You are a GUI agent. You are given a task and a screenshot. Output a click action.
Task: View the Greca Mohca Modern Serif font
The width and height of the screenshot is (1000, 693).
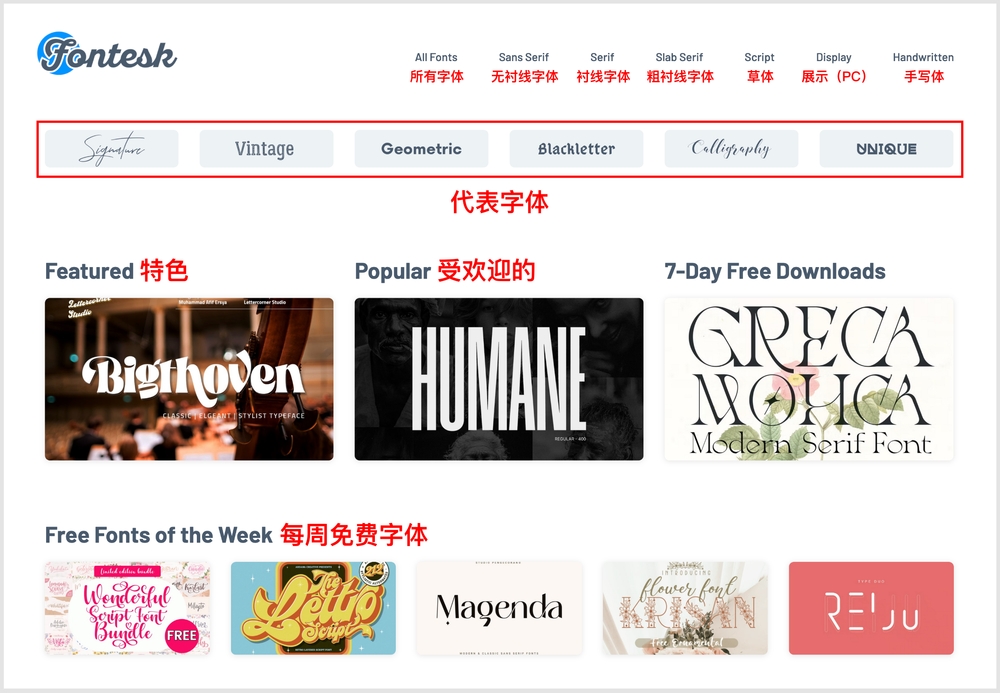point(809,379)
